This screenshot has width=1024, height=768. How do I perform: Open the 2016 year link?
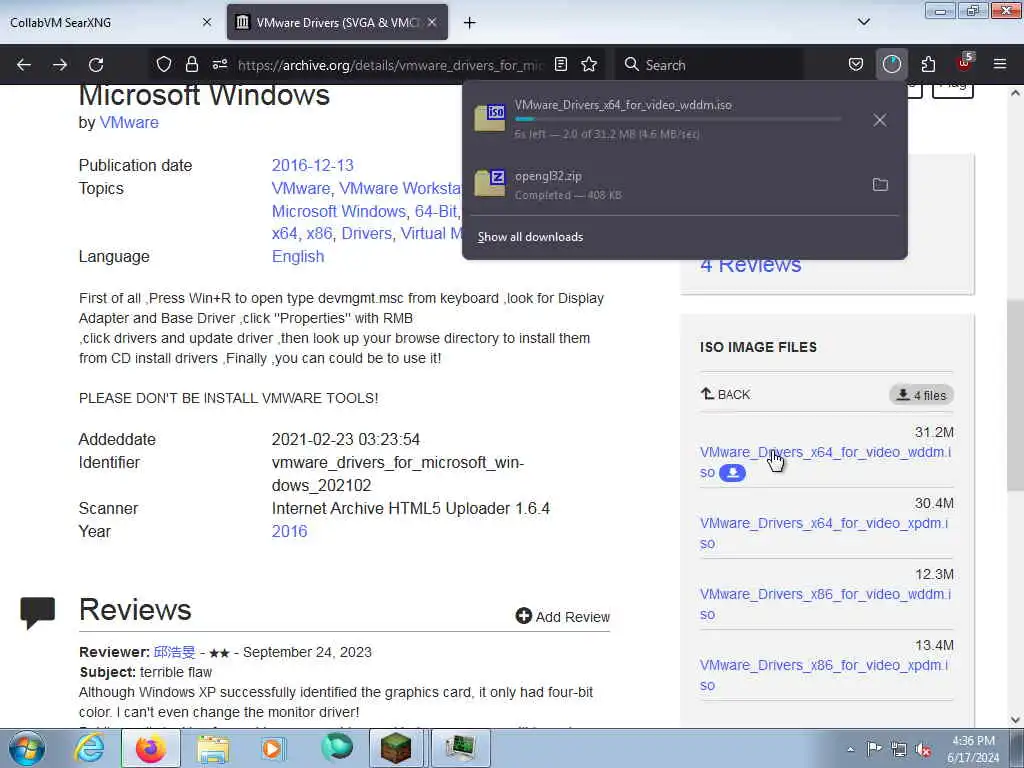289,531
